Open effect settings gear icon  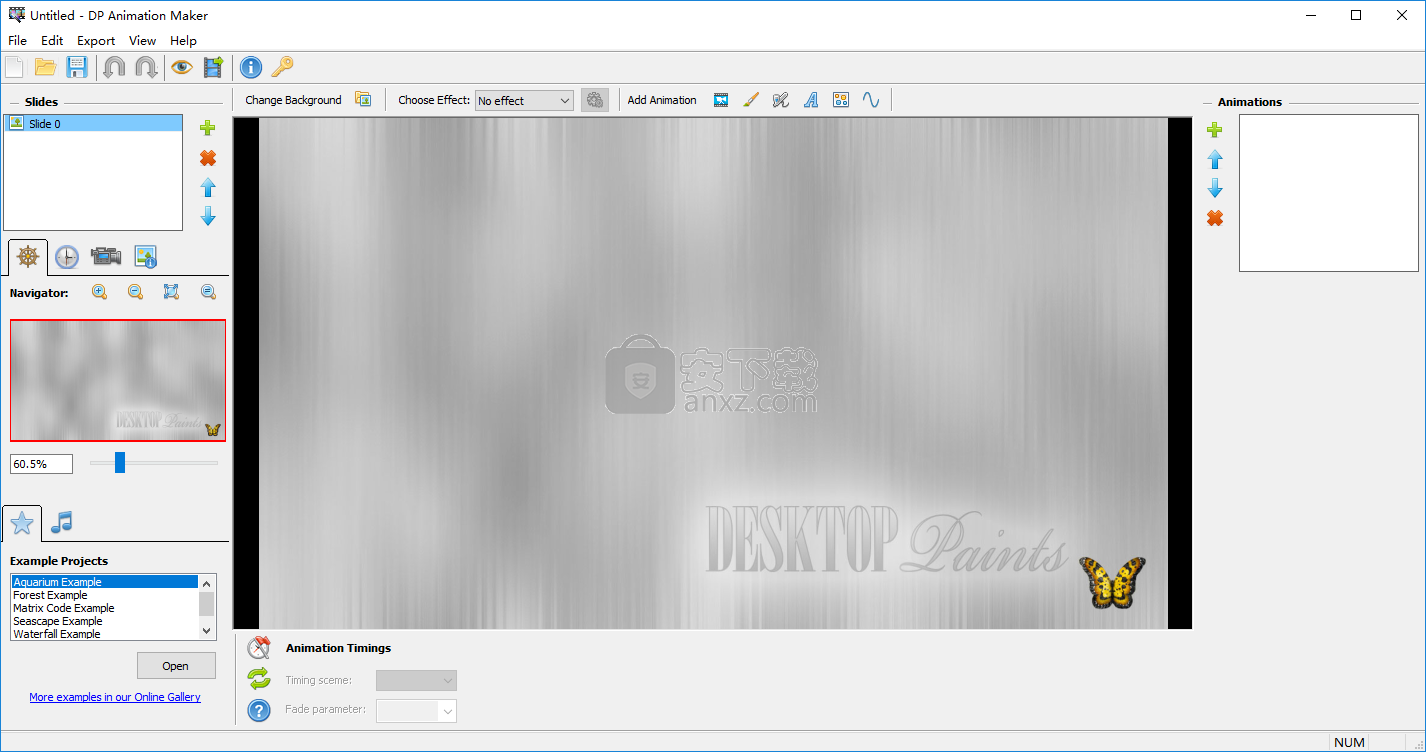click(x=595, y=100)
